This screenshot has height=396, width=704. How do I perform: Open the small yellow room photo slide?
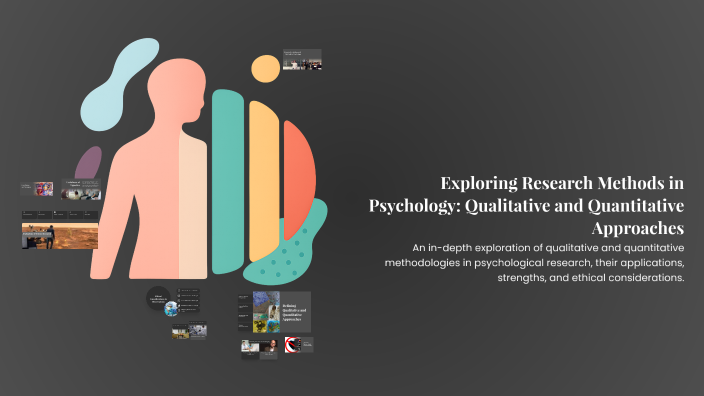pos(180,332)
